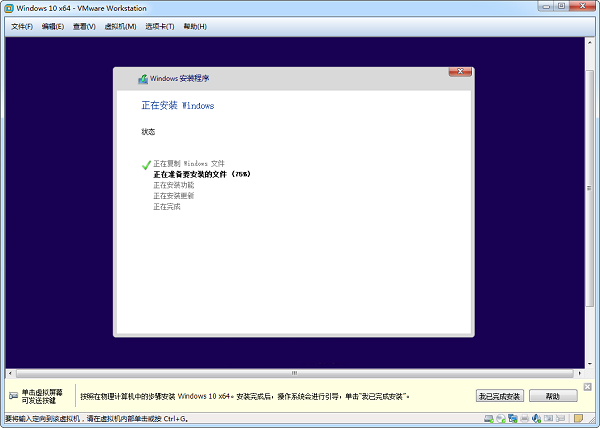The image size is (600, 428).
Task: Click the vertical scrollbar thumb
Action: pos(590,188)
